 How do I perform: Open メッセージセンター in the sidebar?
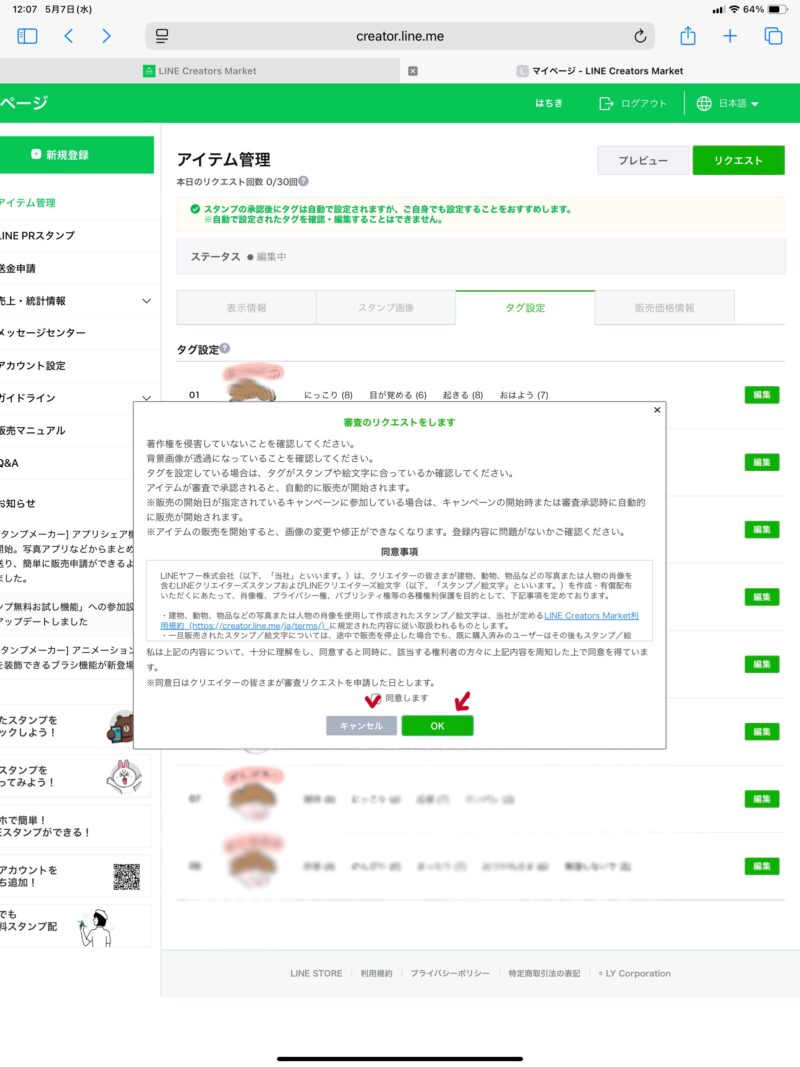click(x=43, y=333)
